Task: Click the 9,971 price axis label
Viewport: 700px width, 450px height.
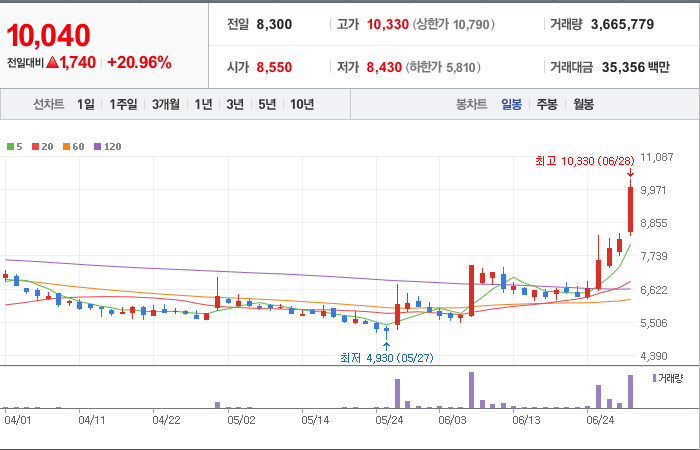Action: click(x=653, y=190)
